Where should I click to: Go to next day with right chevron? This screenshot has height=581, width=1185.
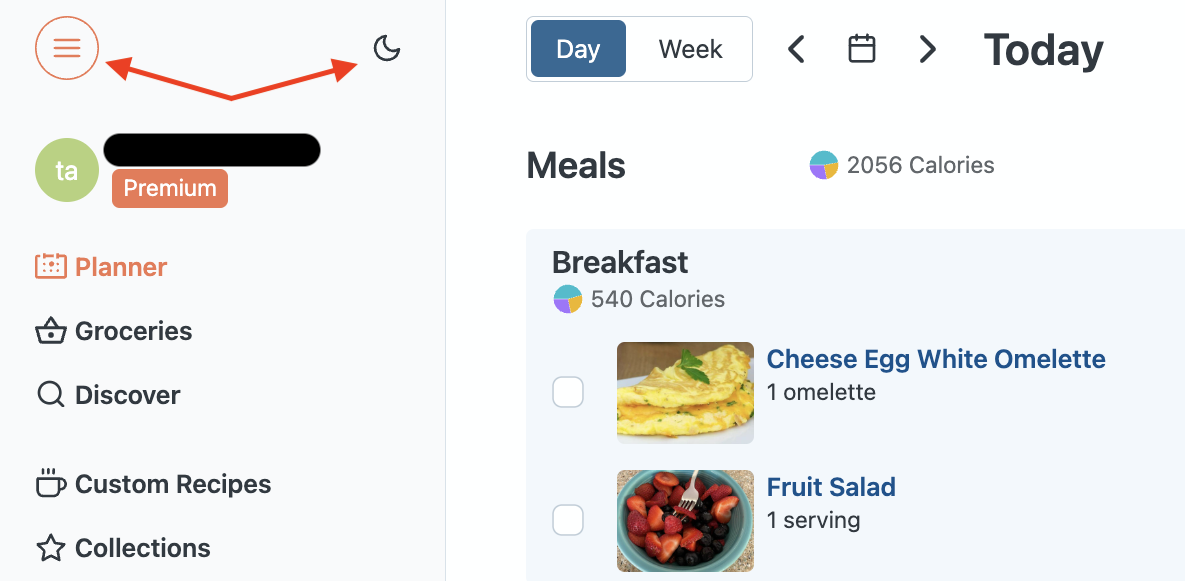pos(928,49)
